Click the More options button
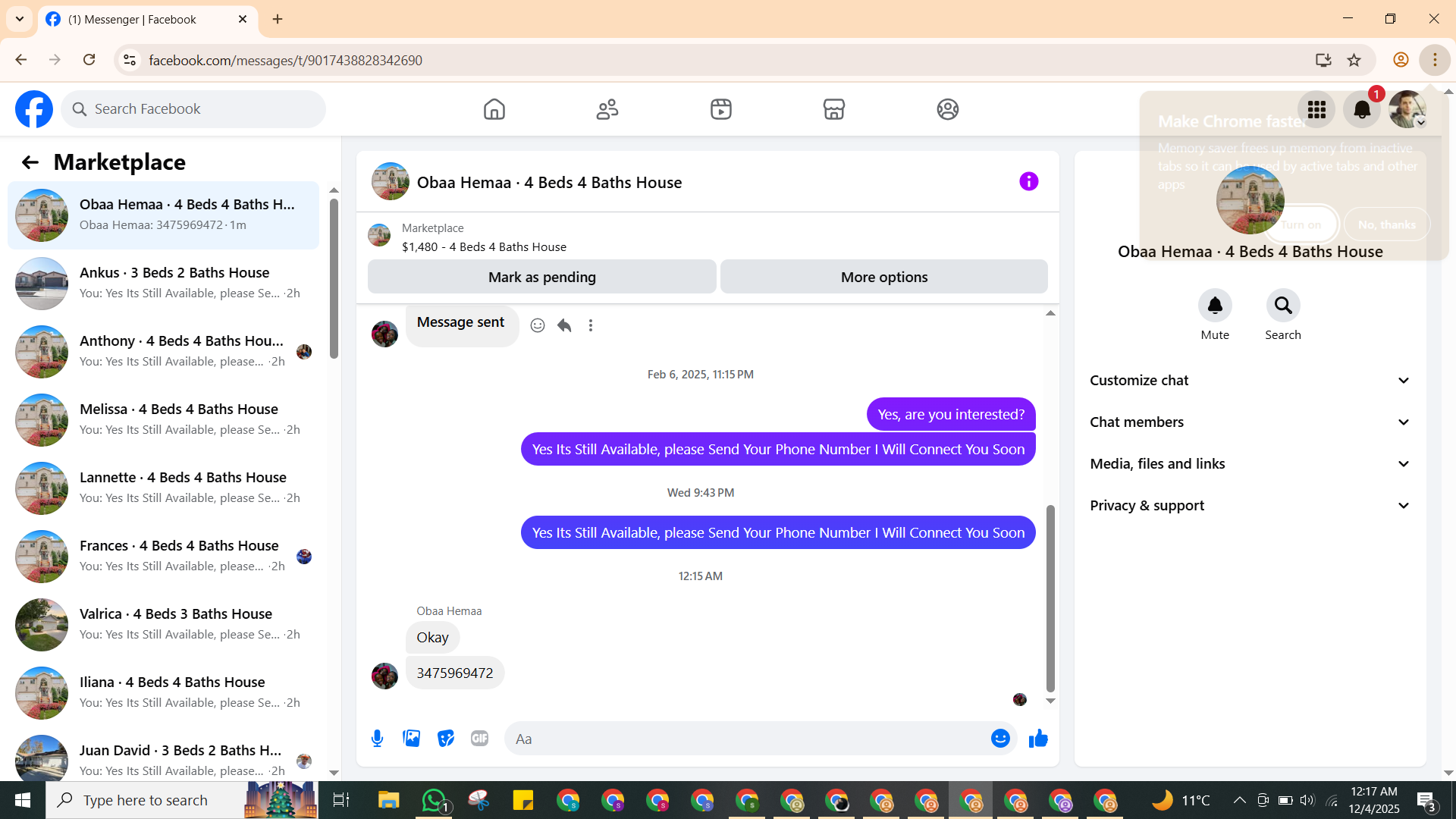This screenshot has width=1456, height=819. tap(883, 277)
